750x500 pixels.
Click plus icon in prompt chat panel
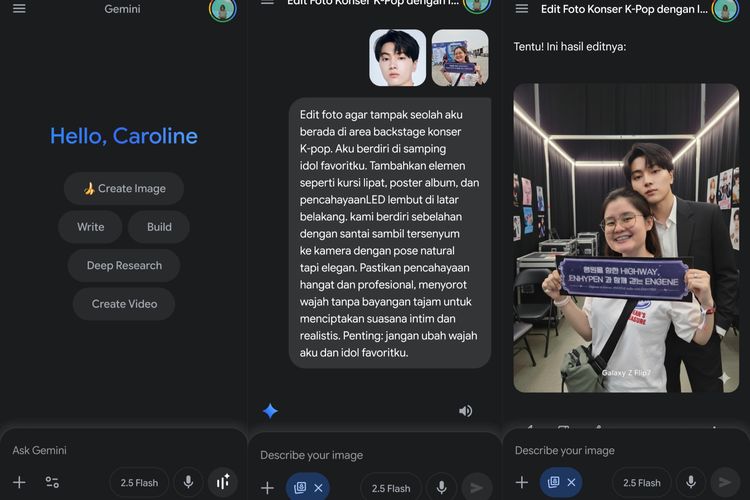267,488
